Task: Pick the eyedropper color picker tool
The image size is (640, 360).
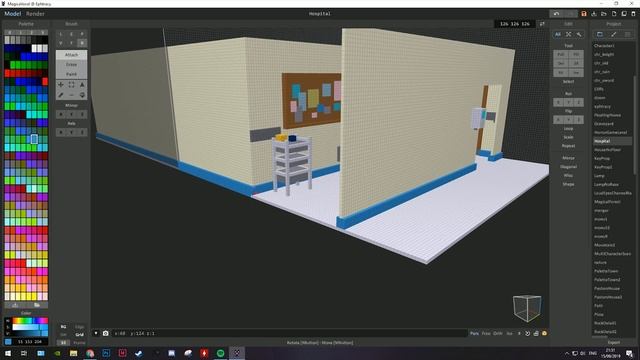Action: pyautogui.click(x=61, y=95)
